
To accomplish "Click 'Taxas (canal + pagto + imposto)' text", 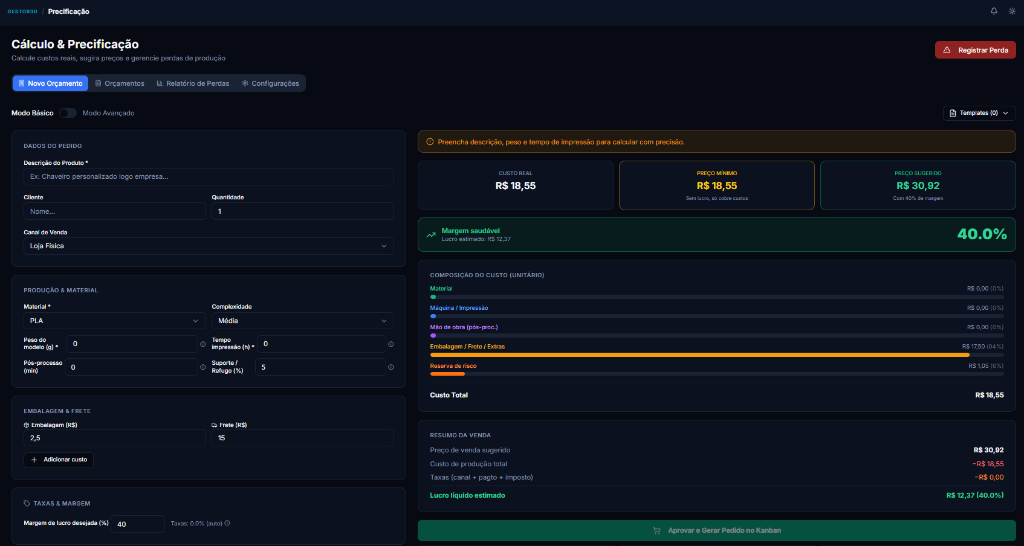I will click(481, 477).
